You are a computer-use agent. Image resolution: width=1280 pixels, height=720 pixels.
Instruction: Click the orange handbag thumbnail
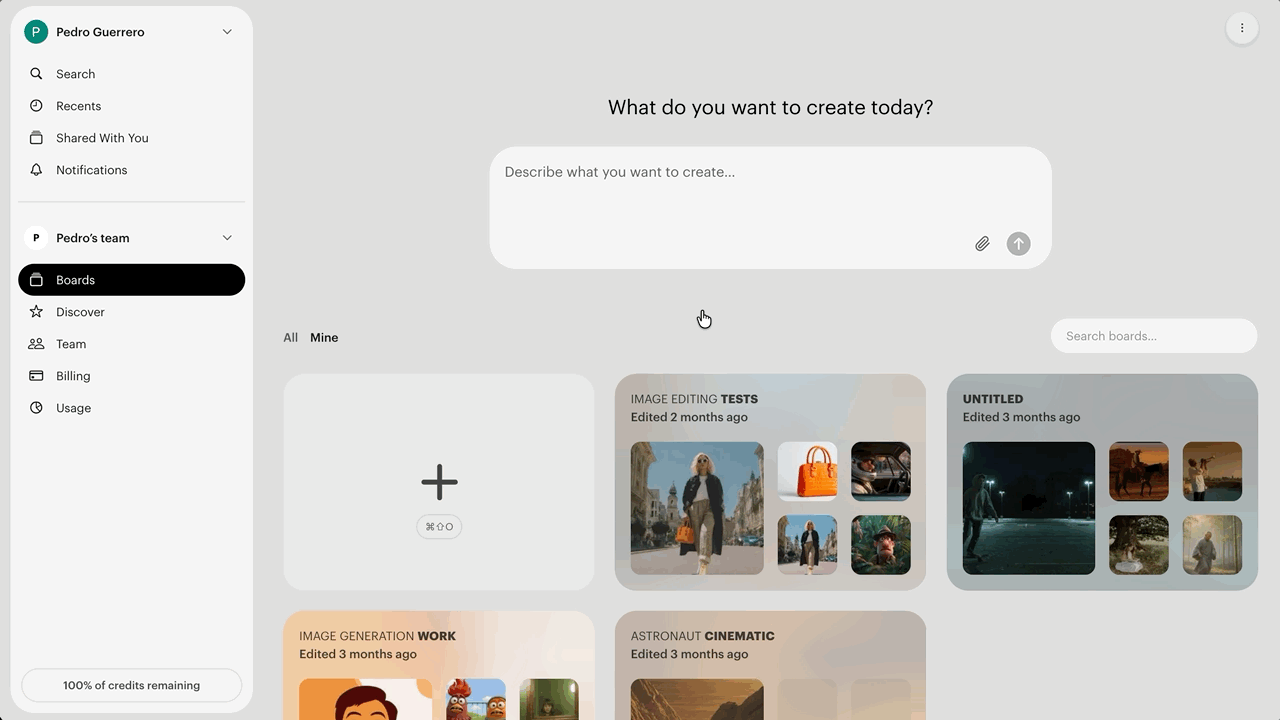coord(808,471)
